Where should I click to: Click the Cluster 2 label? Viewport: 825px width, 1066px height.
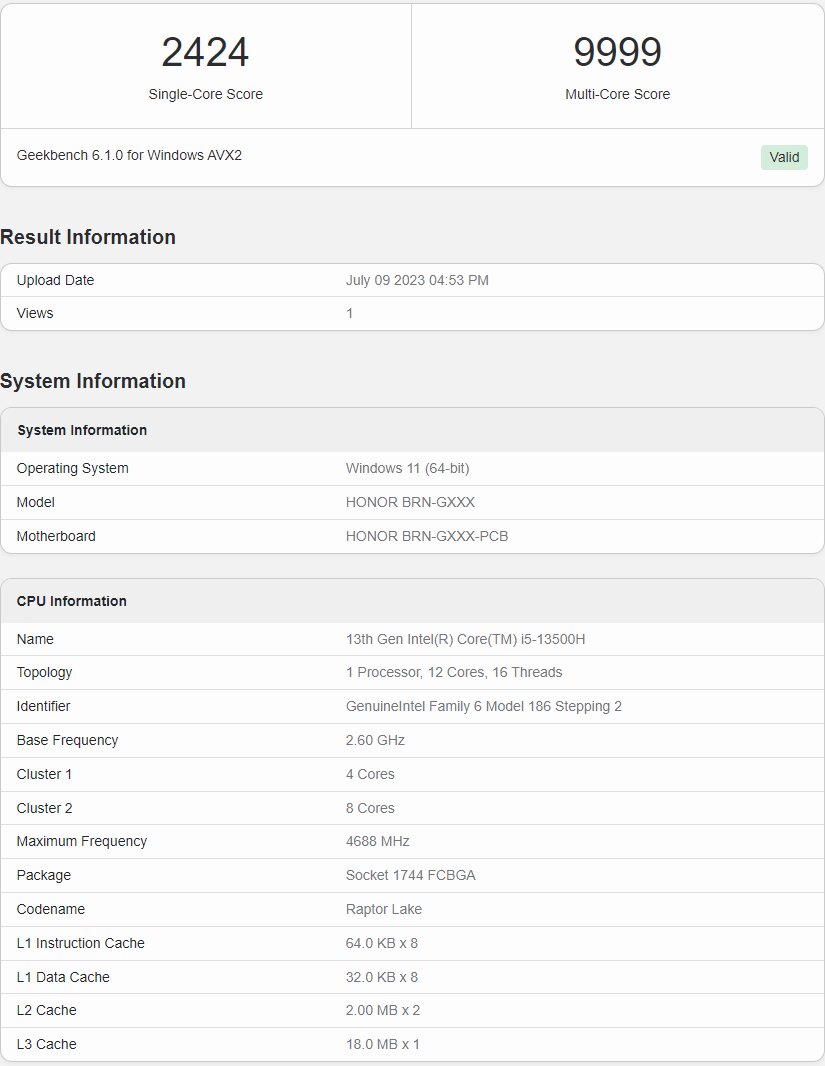click(44, 808)
